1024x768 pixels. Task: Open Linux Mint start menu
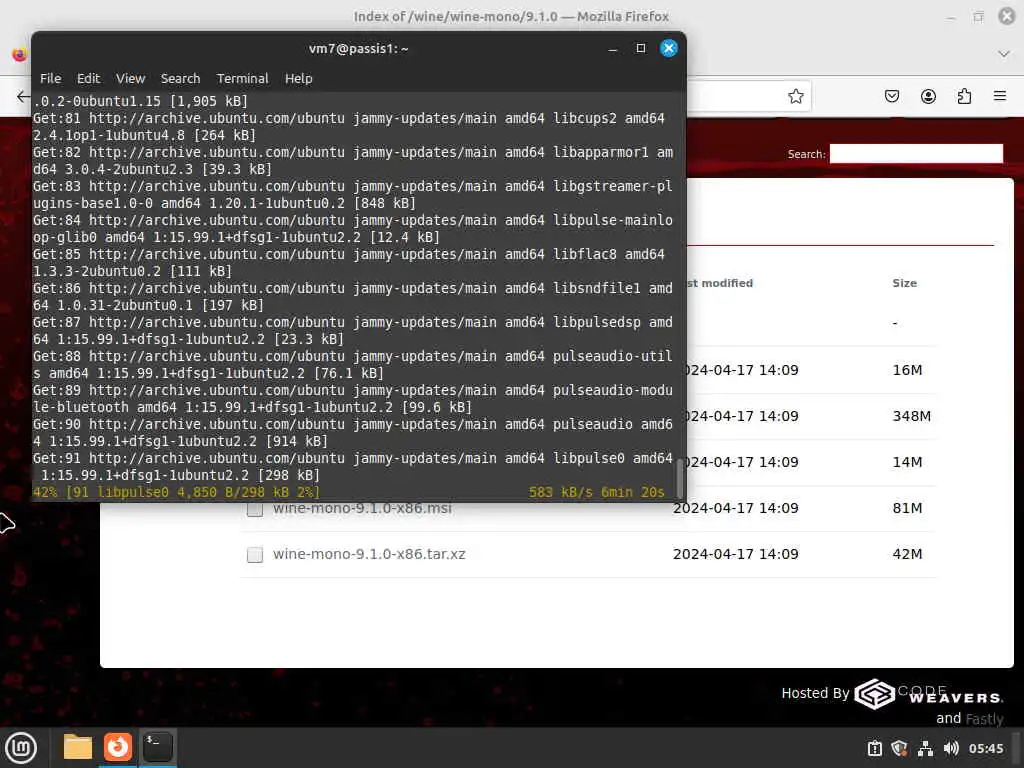22,747
